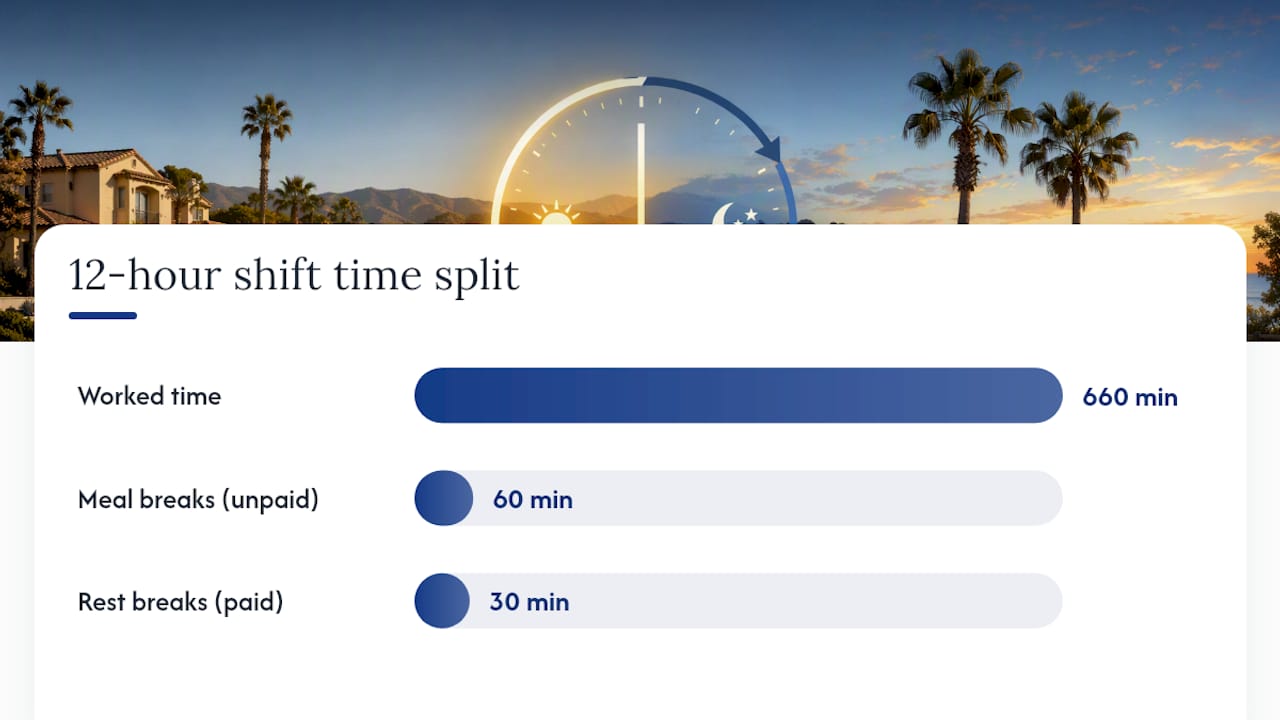
Task: Click the small star beside the moon
Action: coord(751,214)
